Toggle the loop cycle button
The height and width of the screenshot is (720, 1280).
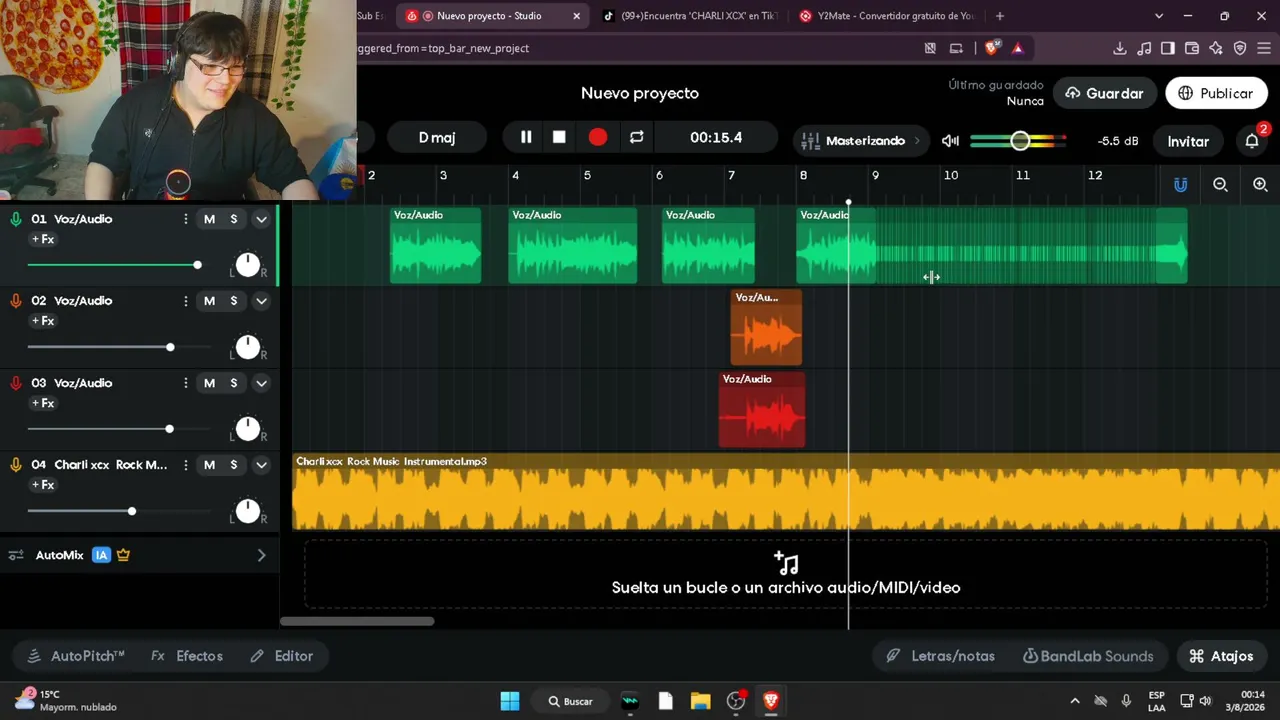point(637,137)
